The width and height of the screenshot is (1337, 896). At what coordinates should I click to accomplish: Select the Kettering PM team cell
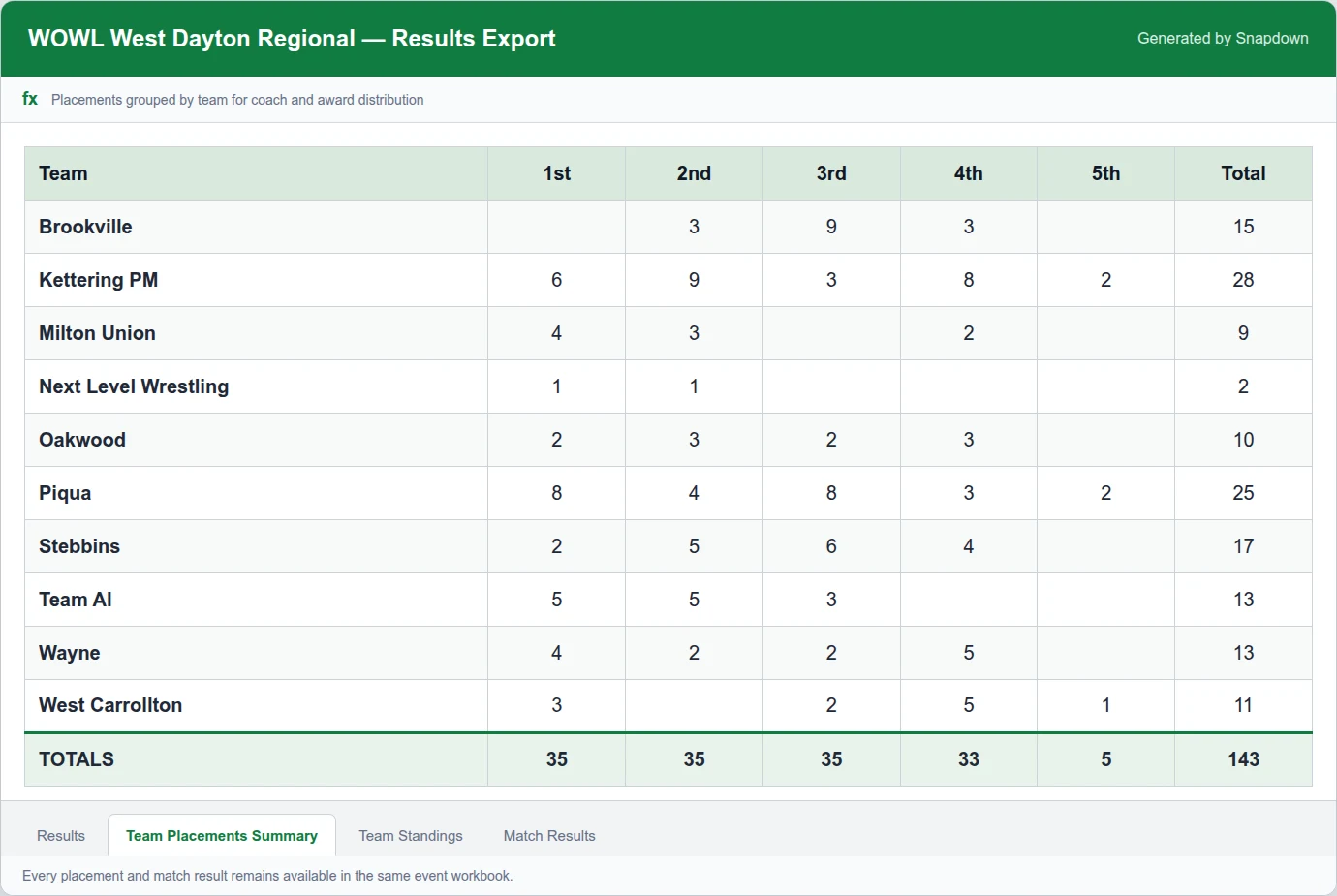tap(257, 280)
